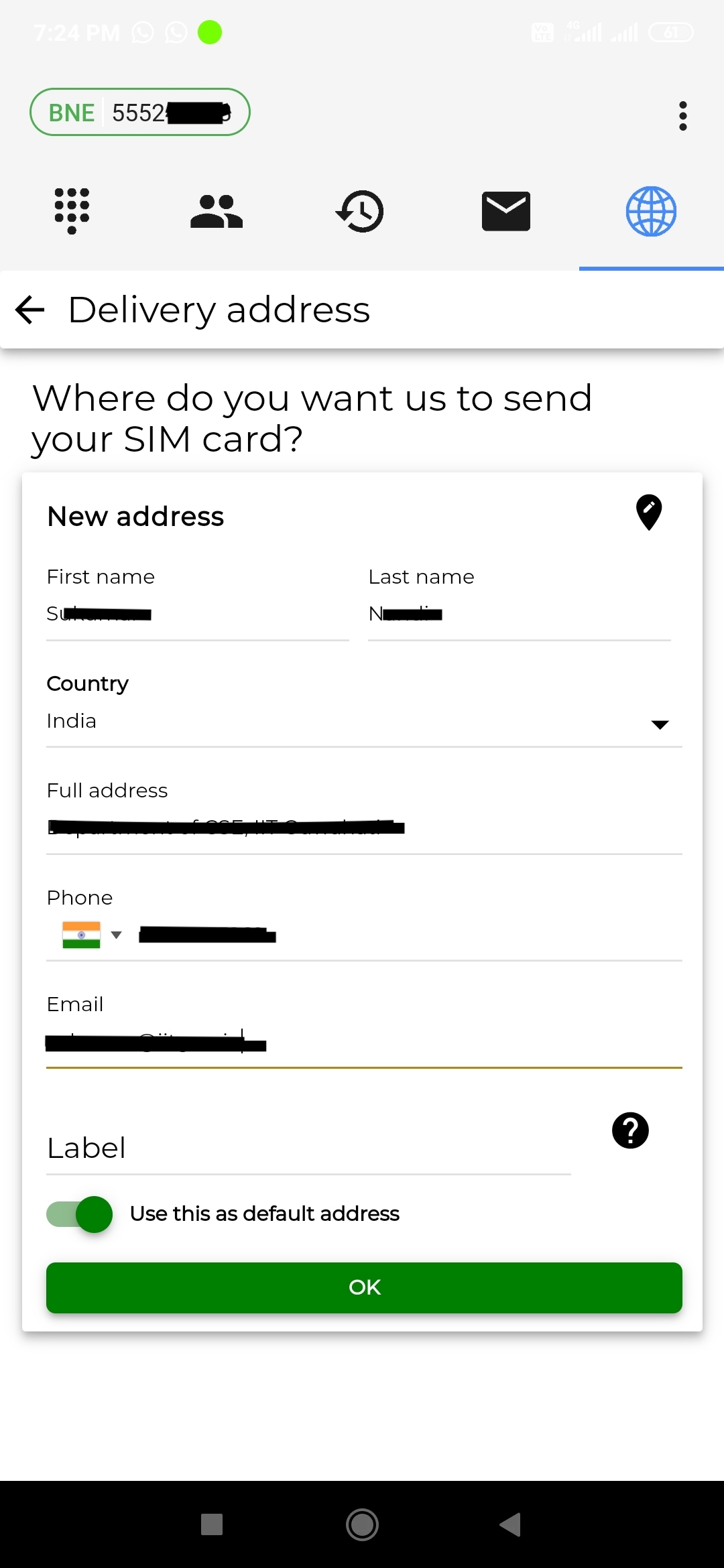
Task: Open the dialpad keypad
Action: pos(72,210)
